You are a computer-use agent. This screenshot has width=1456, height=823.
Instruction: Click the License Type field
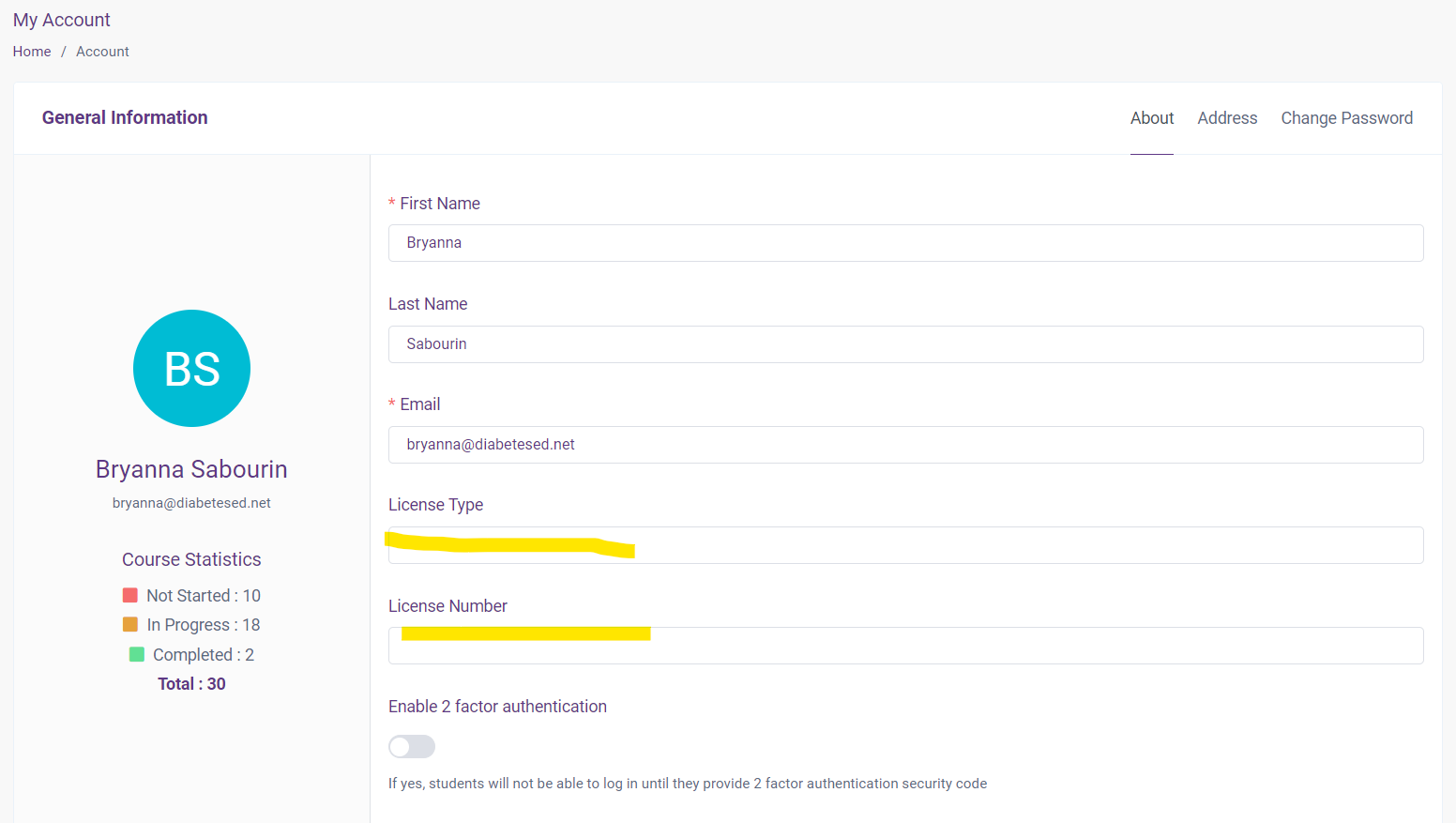click(938, 546)
